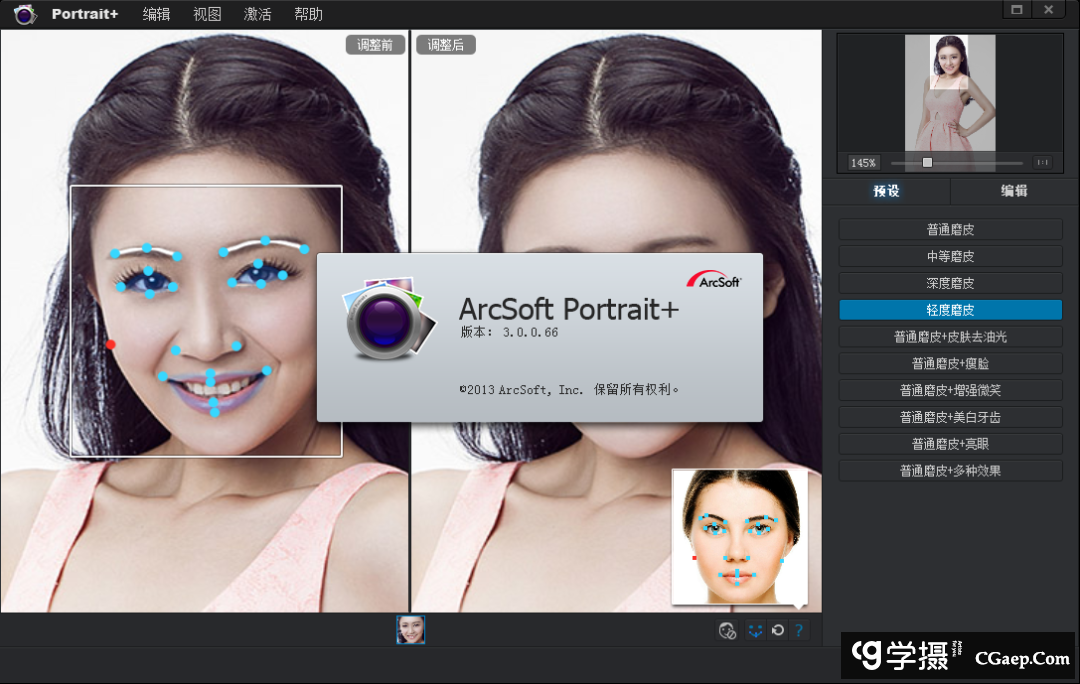The width and height of the screenshot is (1080, 684).
Task: Click the Portrait+ logo in the title bar
Action: coord(24,13)
